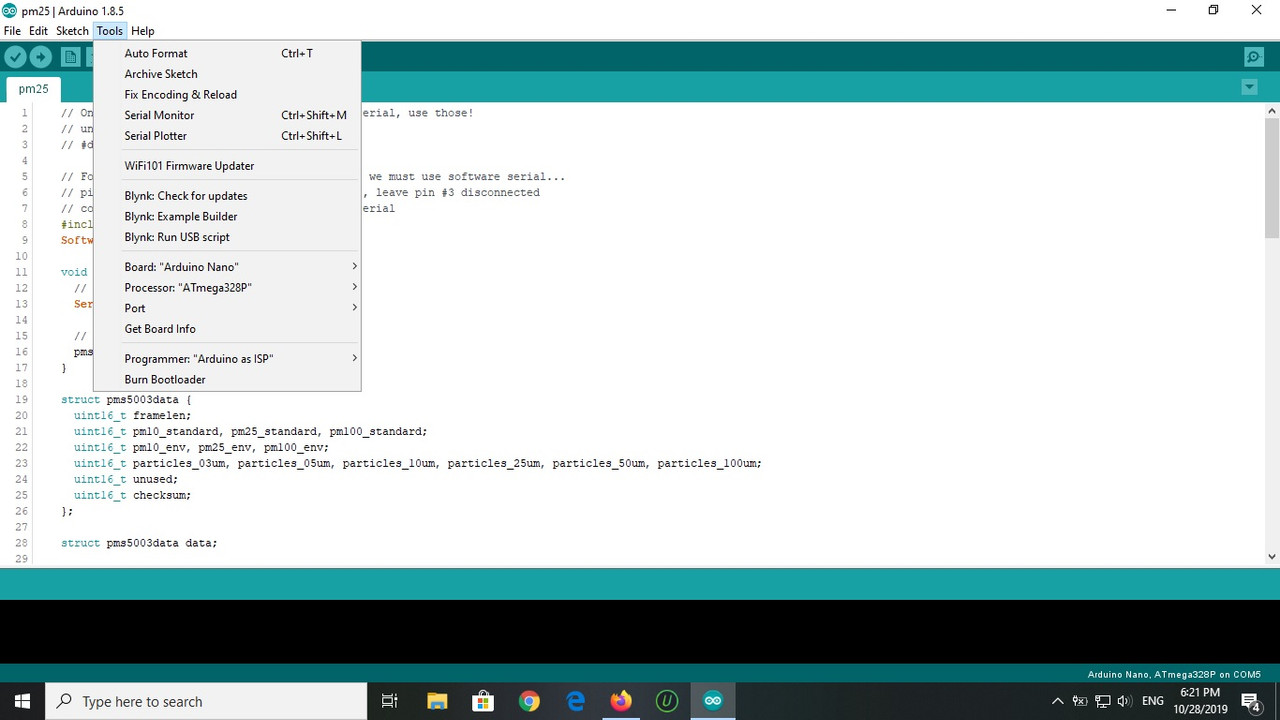Open the tab options dropdown arrow
The height and width of the screenshot is (720, 1280).
[1249, 87]
